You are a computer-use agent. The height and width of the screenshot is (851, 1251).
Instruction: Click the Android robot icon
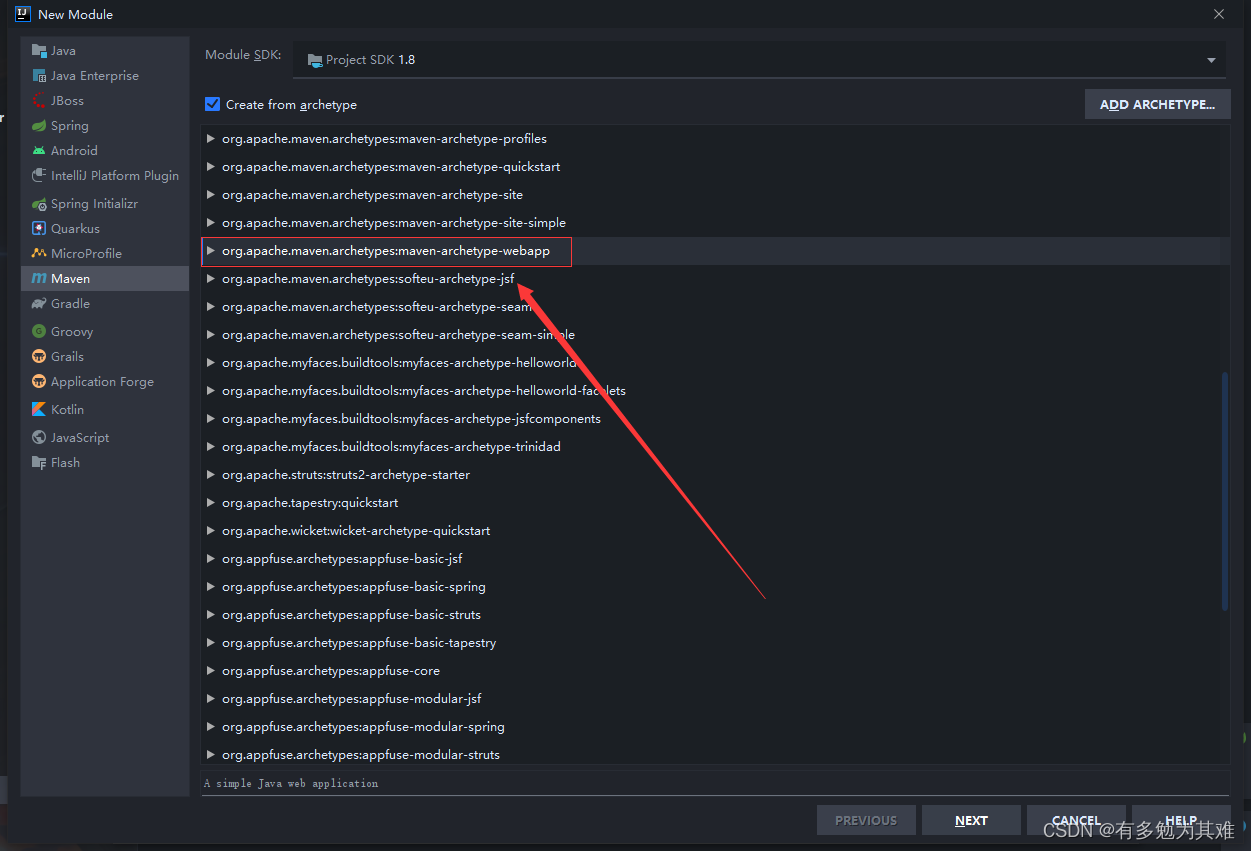coord(39,151)
